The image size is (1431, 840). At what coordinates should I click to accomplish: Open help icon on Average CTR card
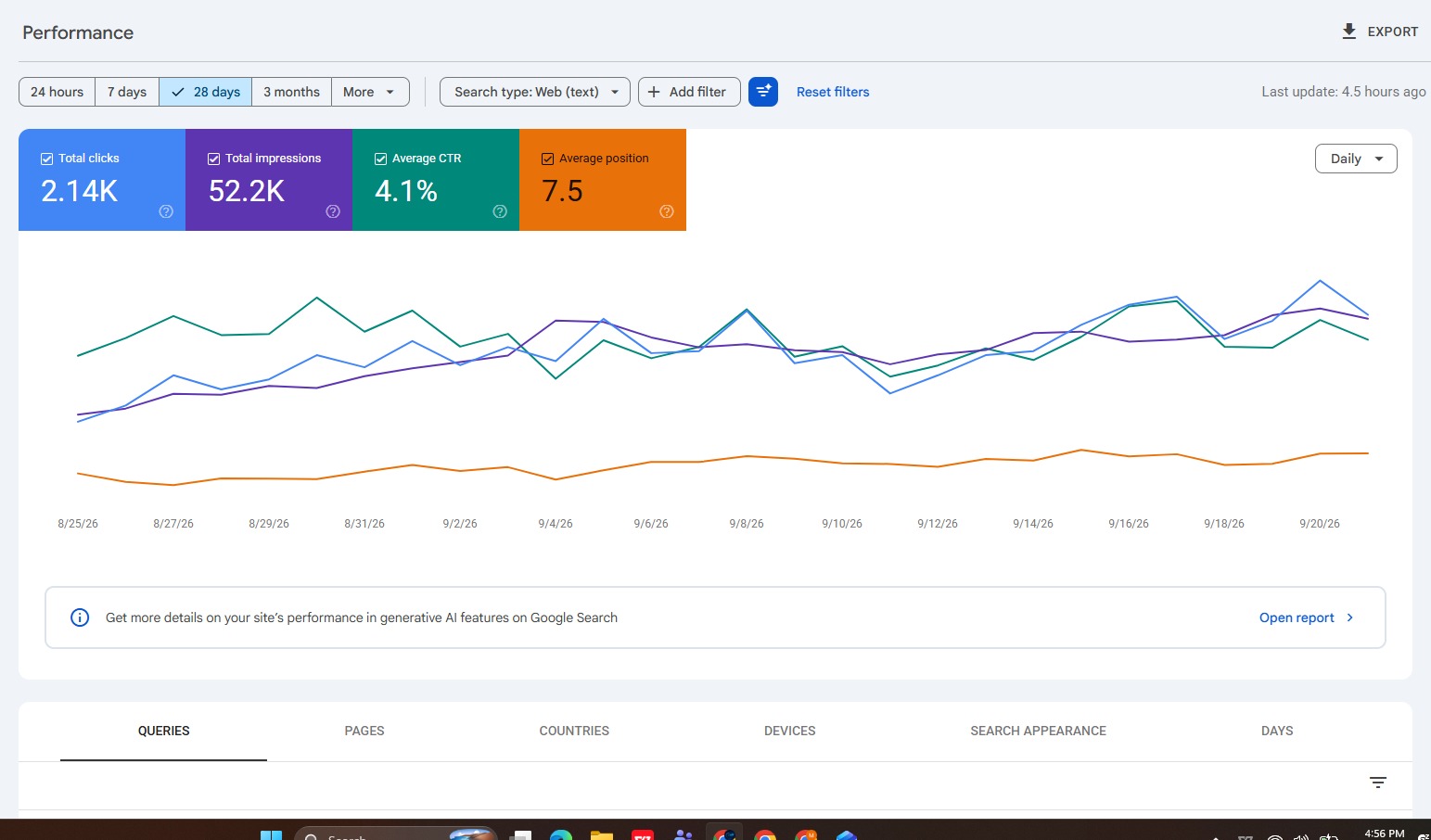tap(500, 211)
